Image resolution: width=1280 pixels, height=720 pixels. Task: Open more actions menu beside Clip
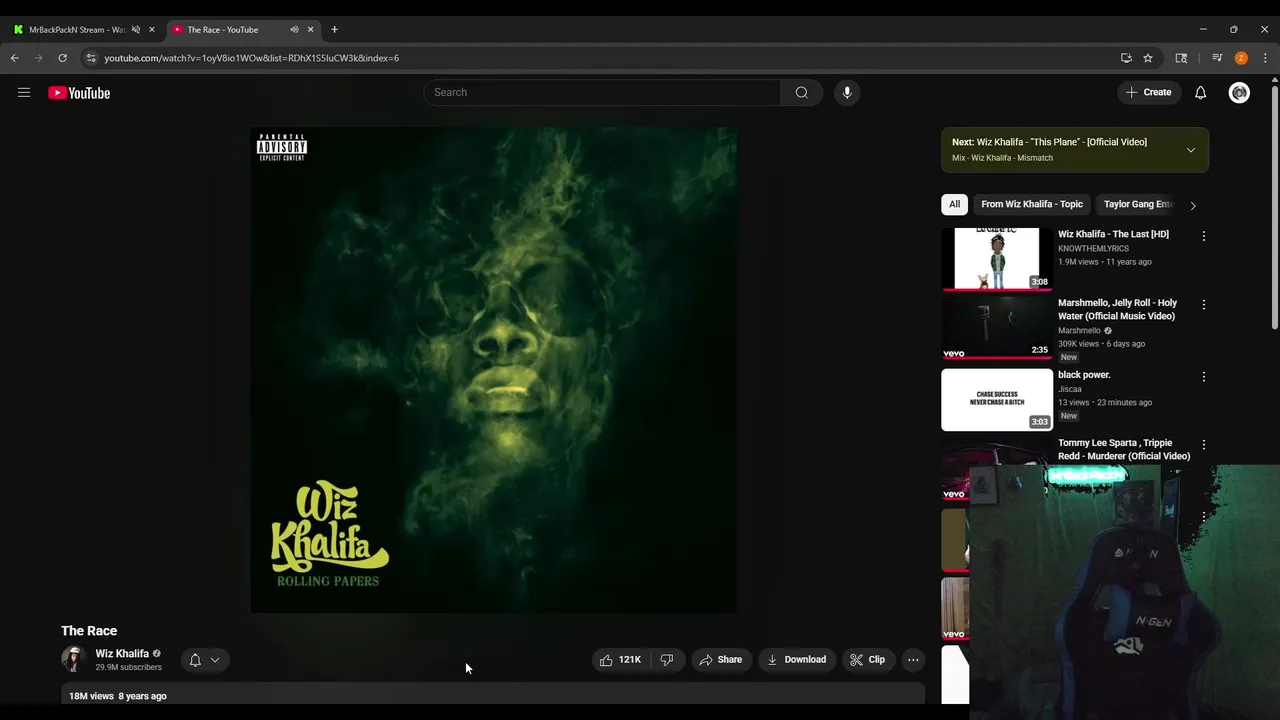point(913,660)
